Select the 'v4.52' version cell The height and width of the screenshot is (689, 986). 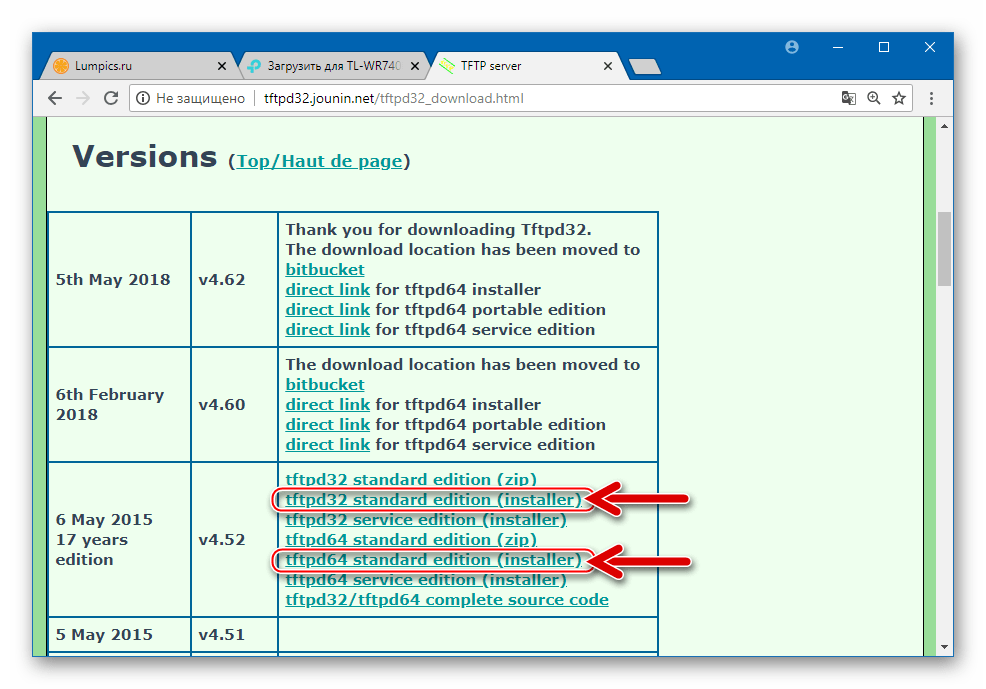[x=235, y=540]
